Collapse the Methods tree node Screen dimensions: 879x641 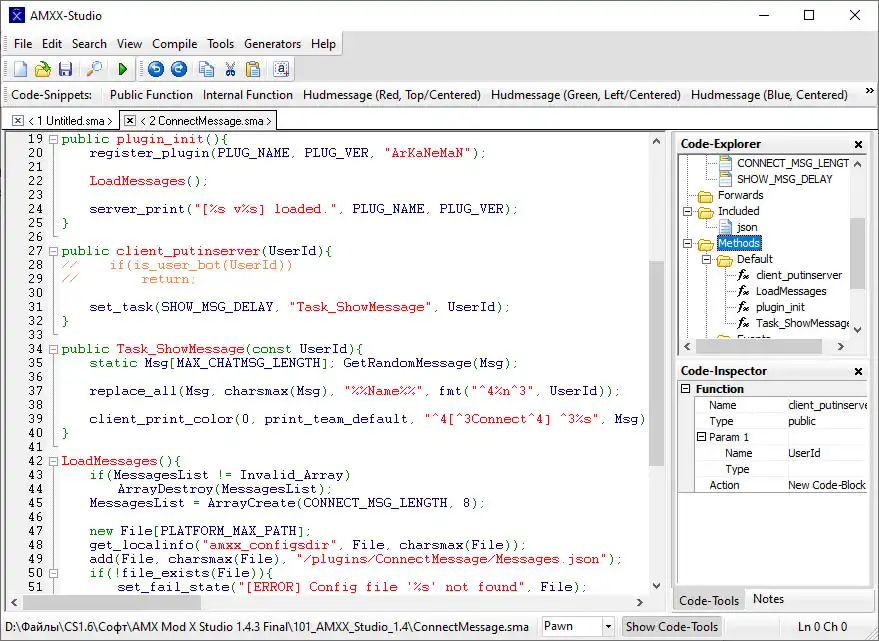click(x=688, y=243)
